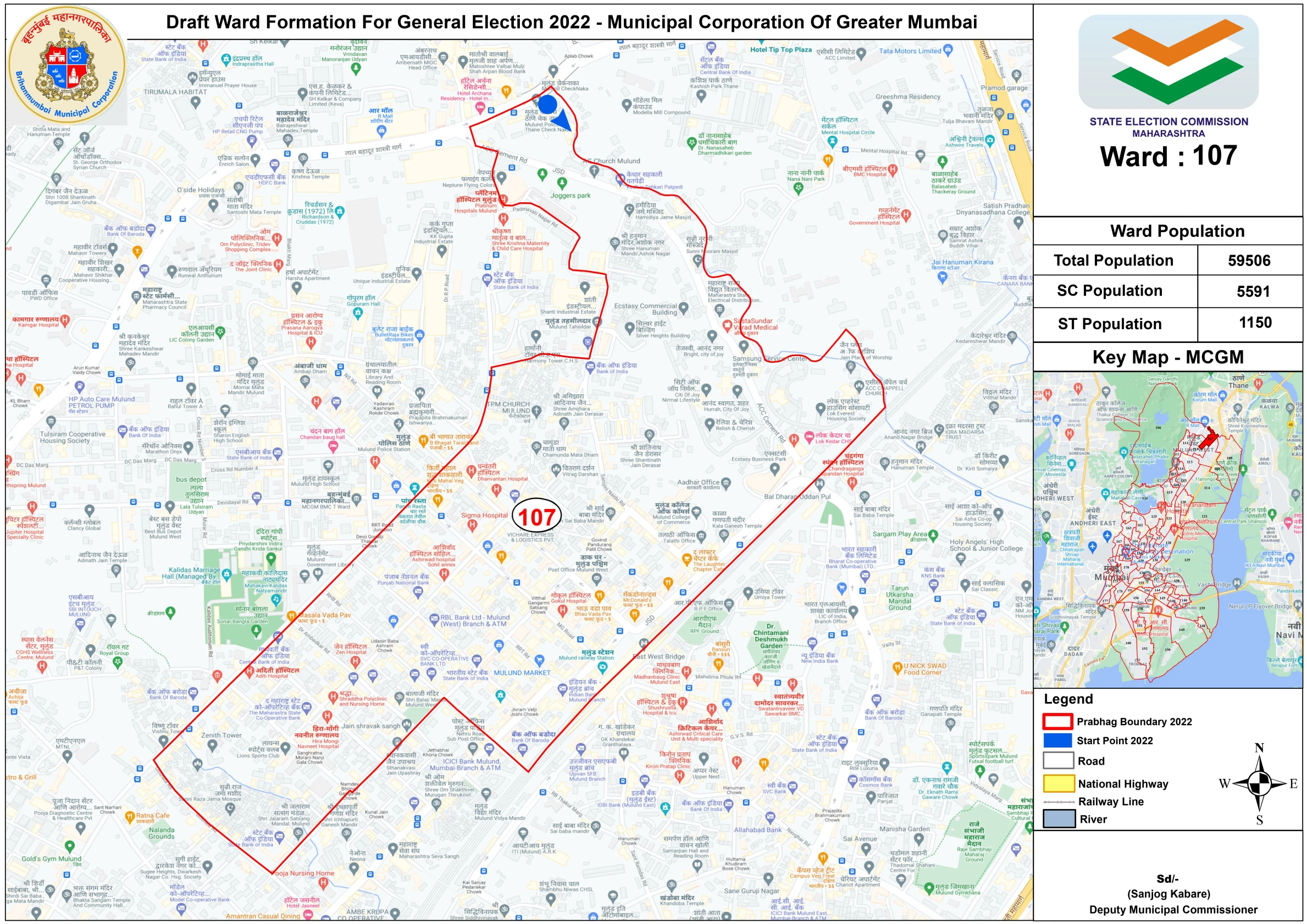This screenshot has width=1307, height=924.
Task: Click the Brihanmumbai Municipal Corporation emblem
Action: coord(67,65)
